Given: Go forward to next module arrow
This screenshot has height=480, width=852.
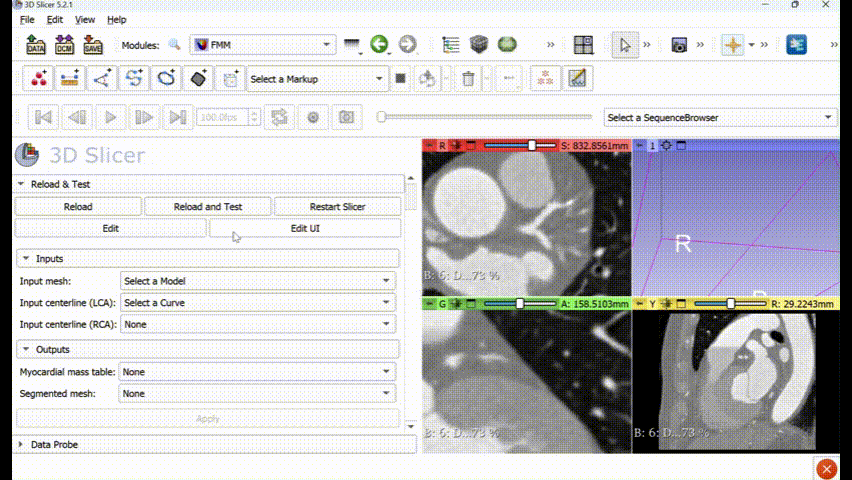Looking at the screenshot, I should [408, 44].
